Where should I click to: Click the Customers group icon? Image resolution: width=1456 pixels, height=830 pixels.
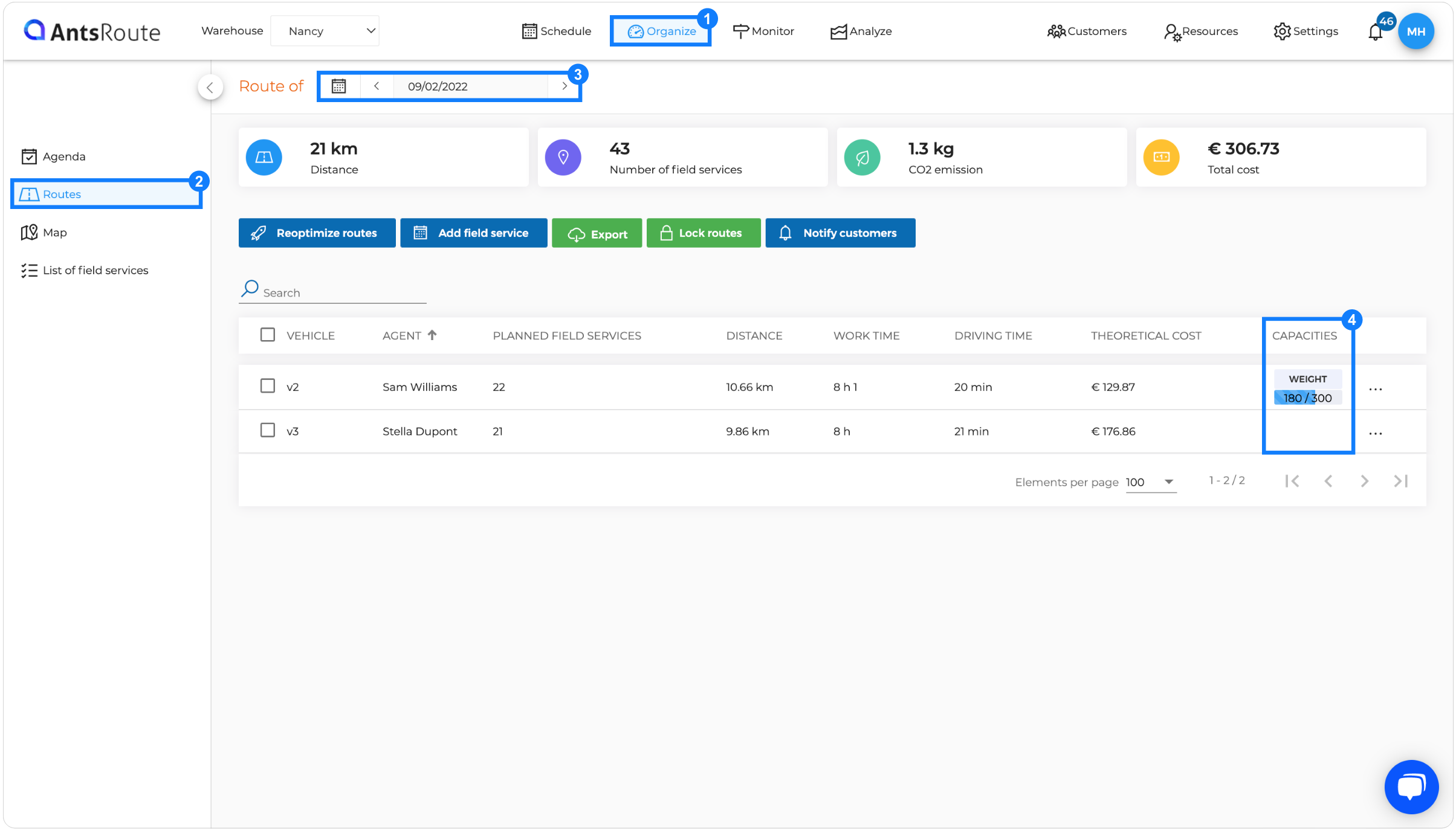tap(1056, 31)
